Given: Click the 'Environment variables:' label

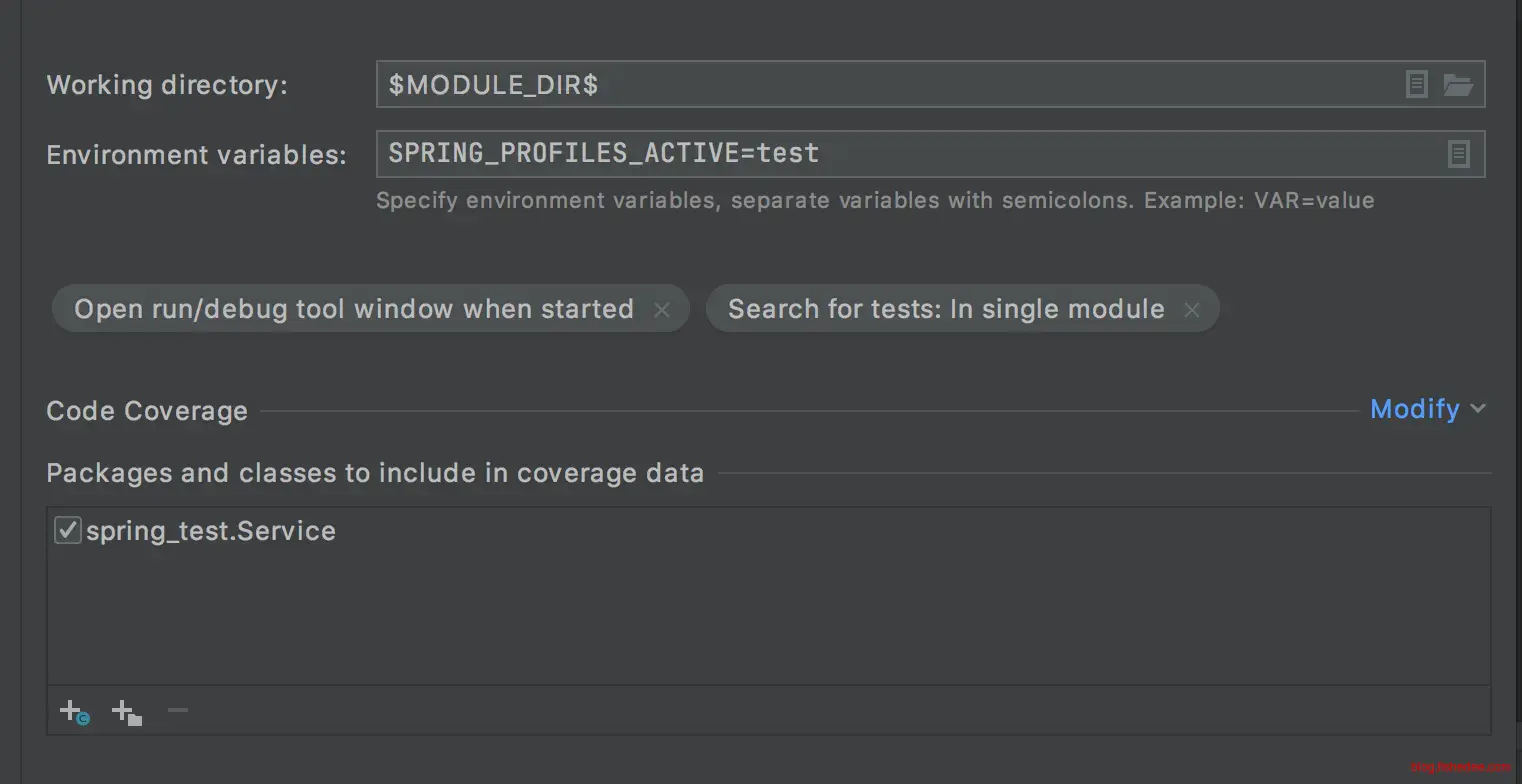Looking at the screenshot, I should point(196,155).
